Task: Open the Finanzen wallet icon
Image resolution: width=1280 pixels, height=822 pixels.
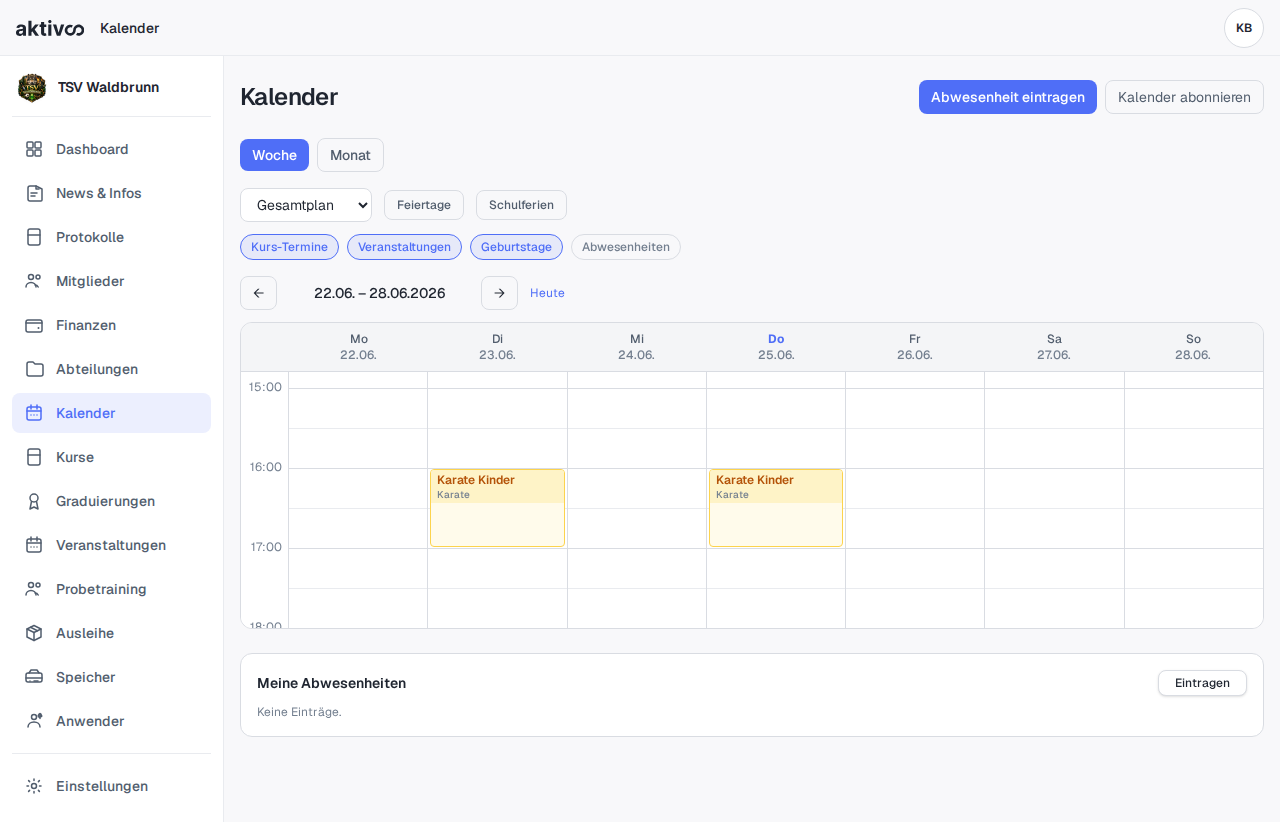Action: 34,325
